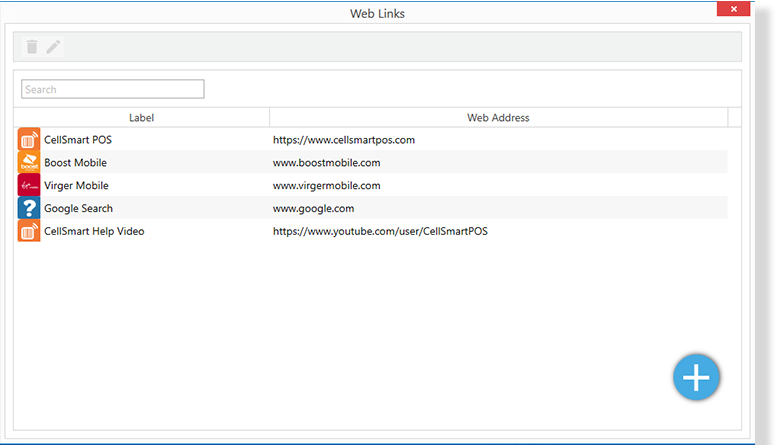Click the Boost Mobile logo icon
This screenshot has height=445, width=779.
coord(29,162)
